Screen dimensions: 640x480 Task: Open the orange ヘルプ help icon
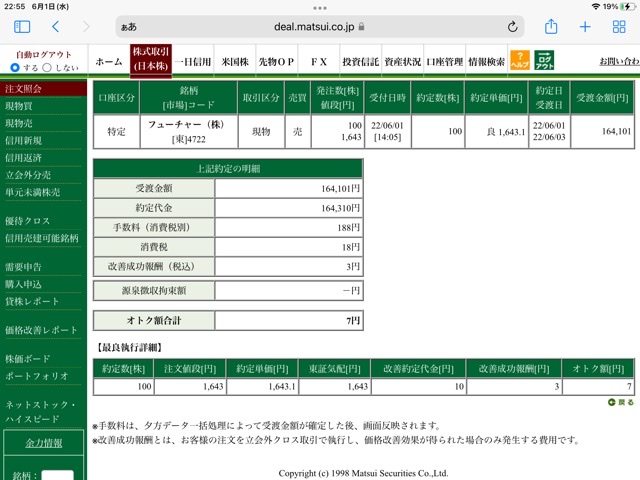coord(520,60)
